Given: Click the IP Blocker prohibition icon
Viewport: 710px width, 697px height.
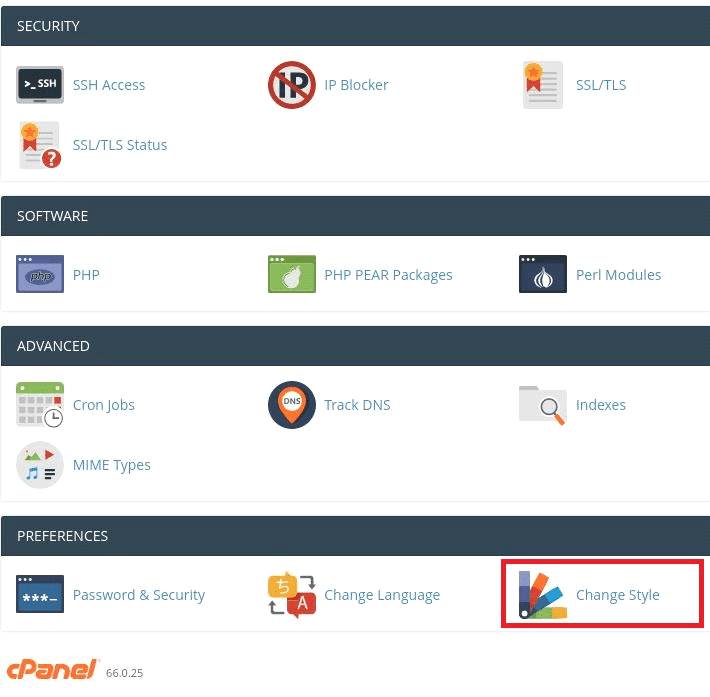Looking at the screenshot, I should click(x=292, y=85).
